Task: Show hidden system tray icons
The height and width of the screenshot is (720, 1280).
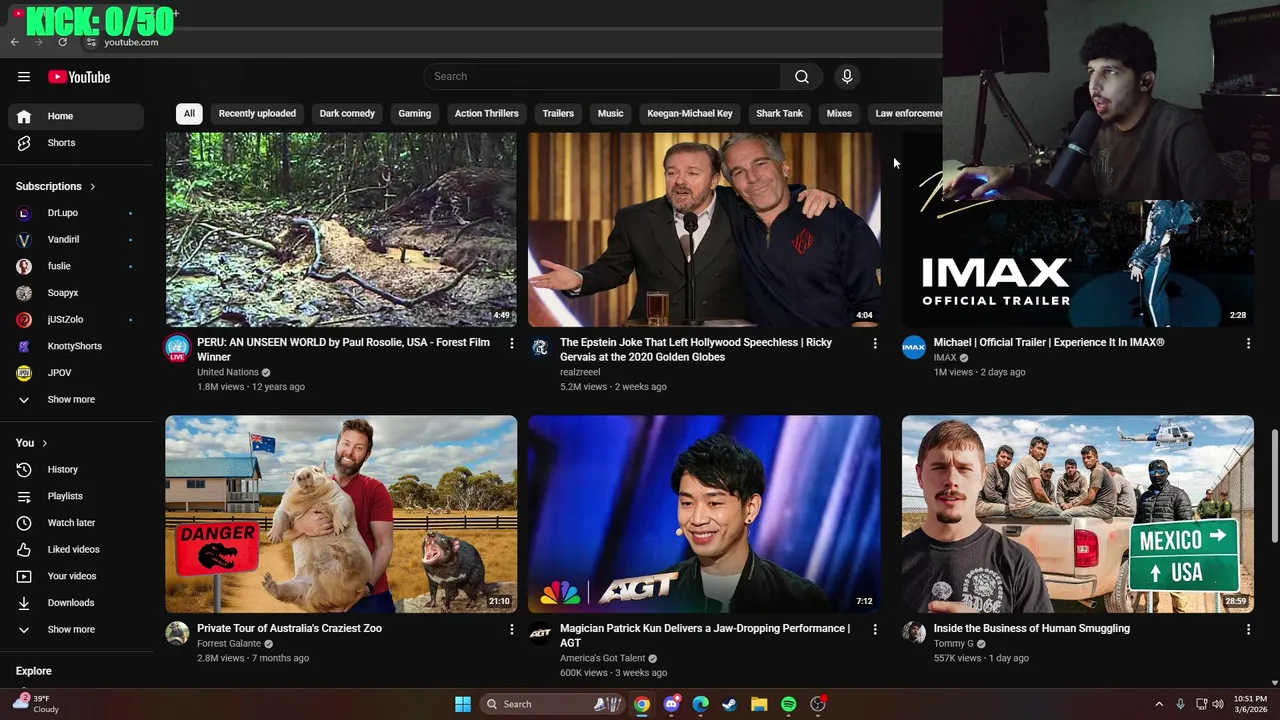Action: pyautogui.click(x=1159, y=704)
